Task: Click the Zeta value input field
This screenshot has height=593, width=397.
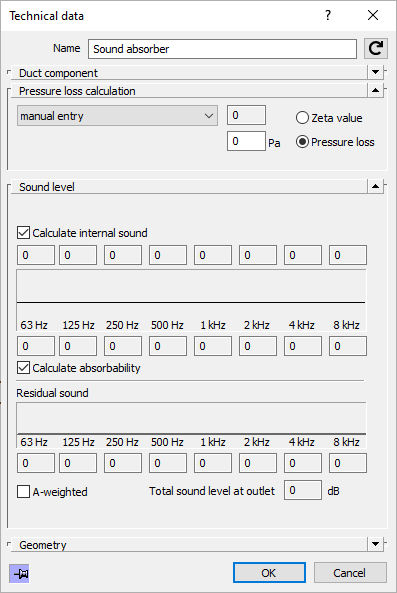Action: (x=247, y=115)
